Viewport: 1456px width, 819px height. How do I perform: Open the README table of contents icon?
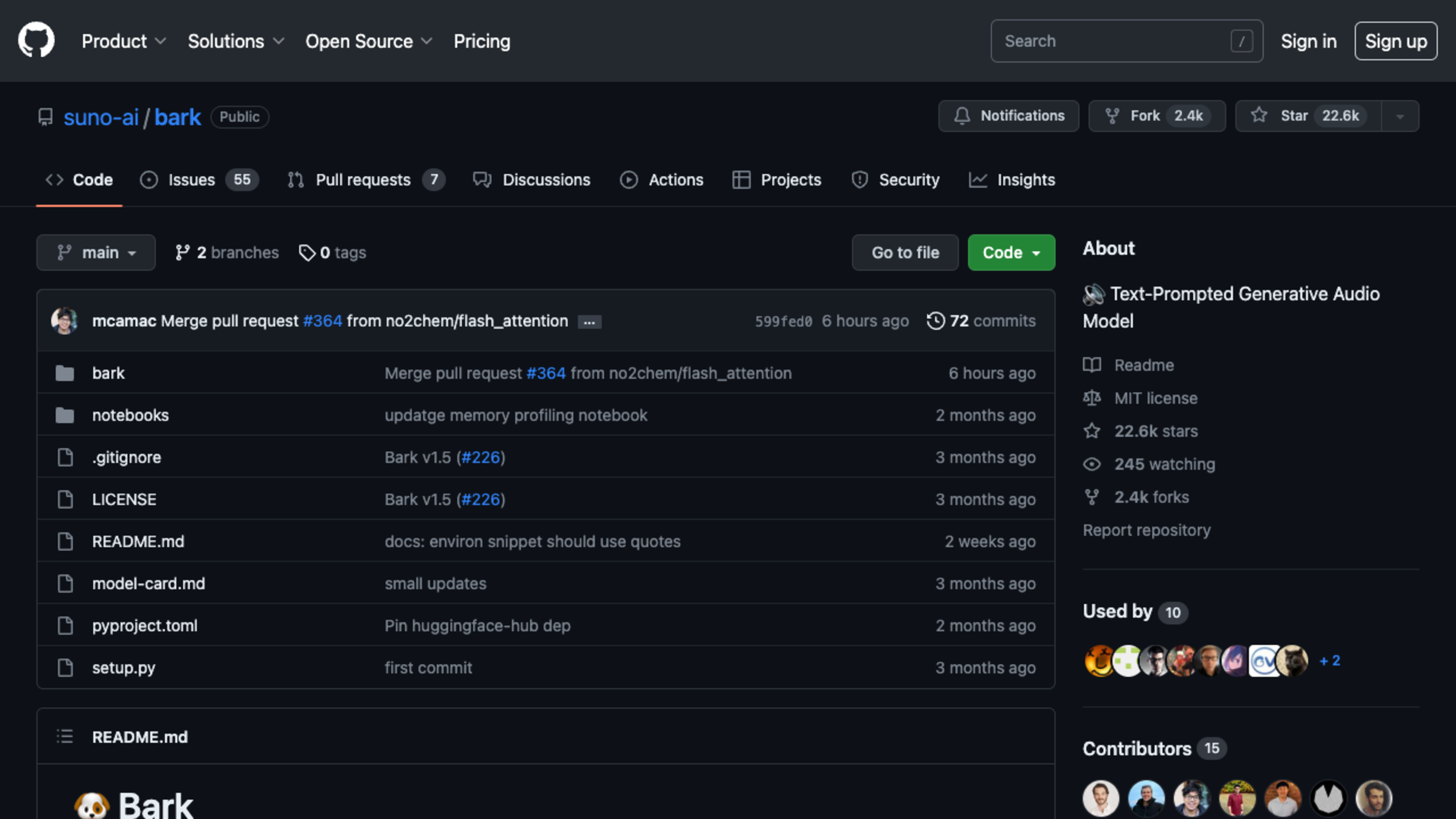(x=65, y=736)
